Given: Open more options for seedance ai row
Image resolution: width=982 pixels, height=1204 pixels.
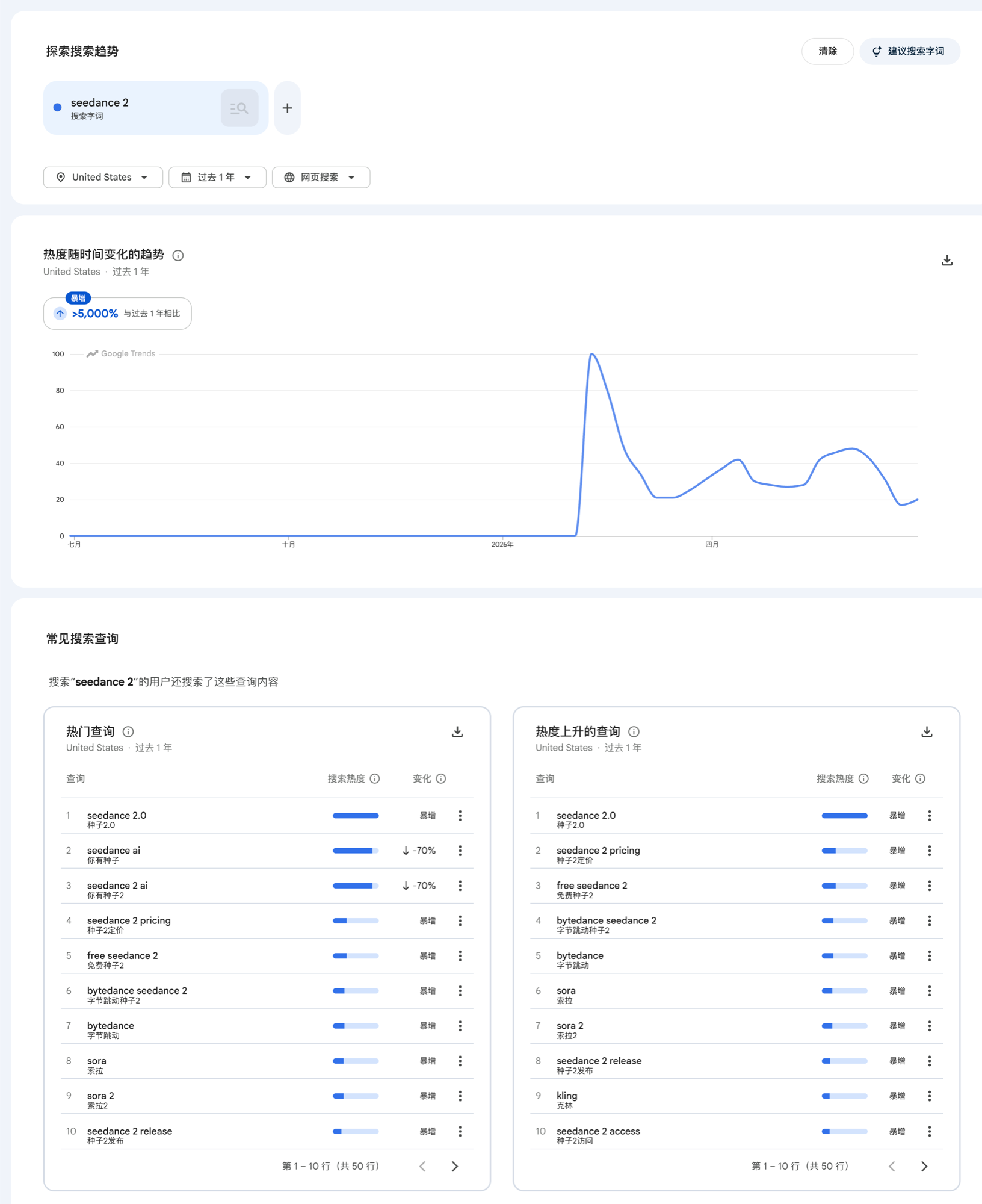Looking at the screenshot, I should coord(460,851).
